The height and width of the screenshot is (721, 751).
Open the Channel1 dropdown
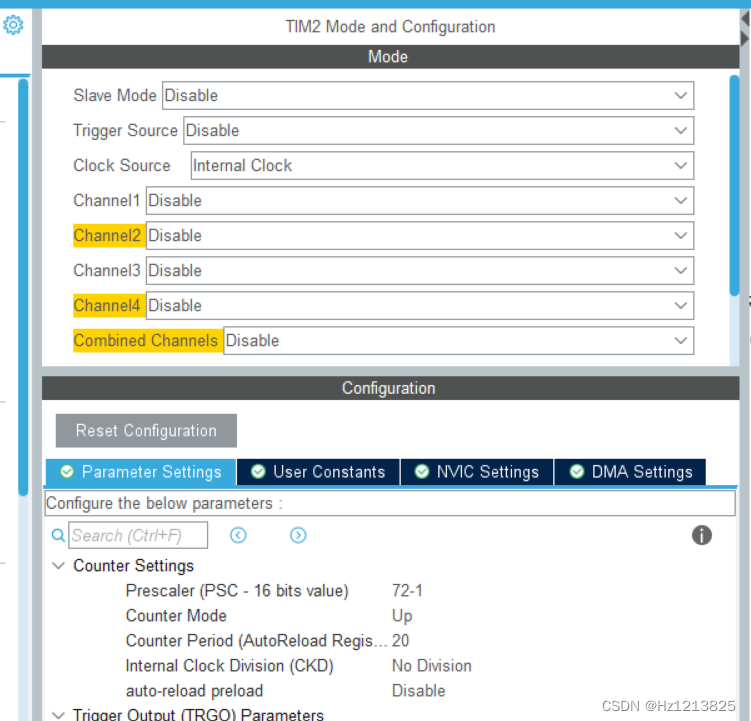(x=420, y=200)
